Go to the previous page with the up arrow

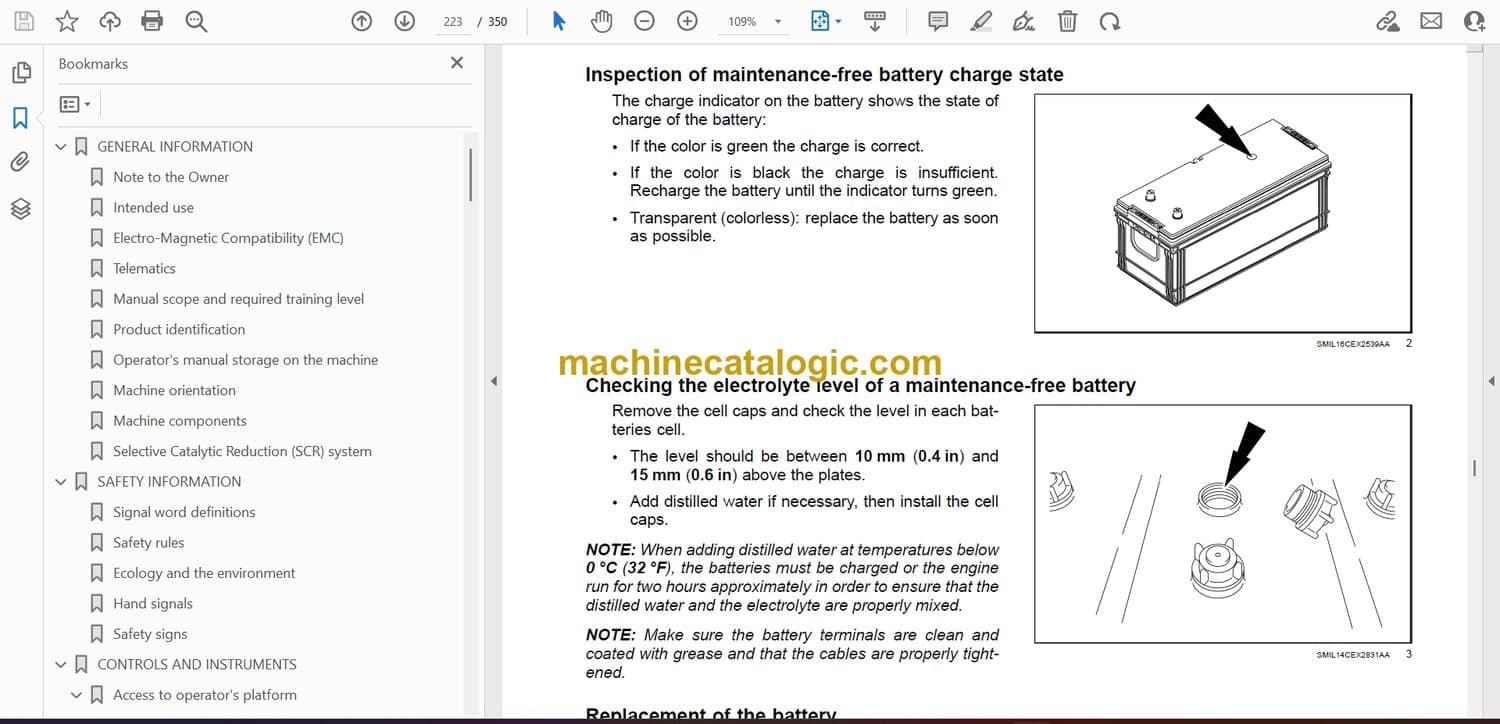(x=362, y=21)
